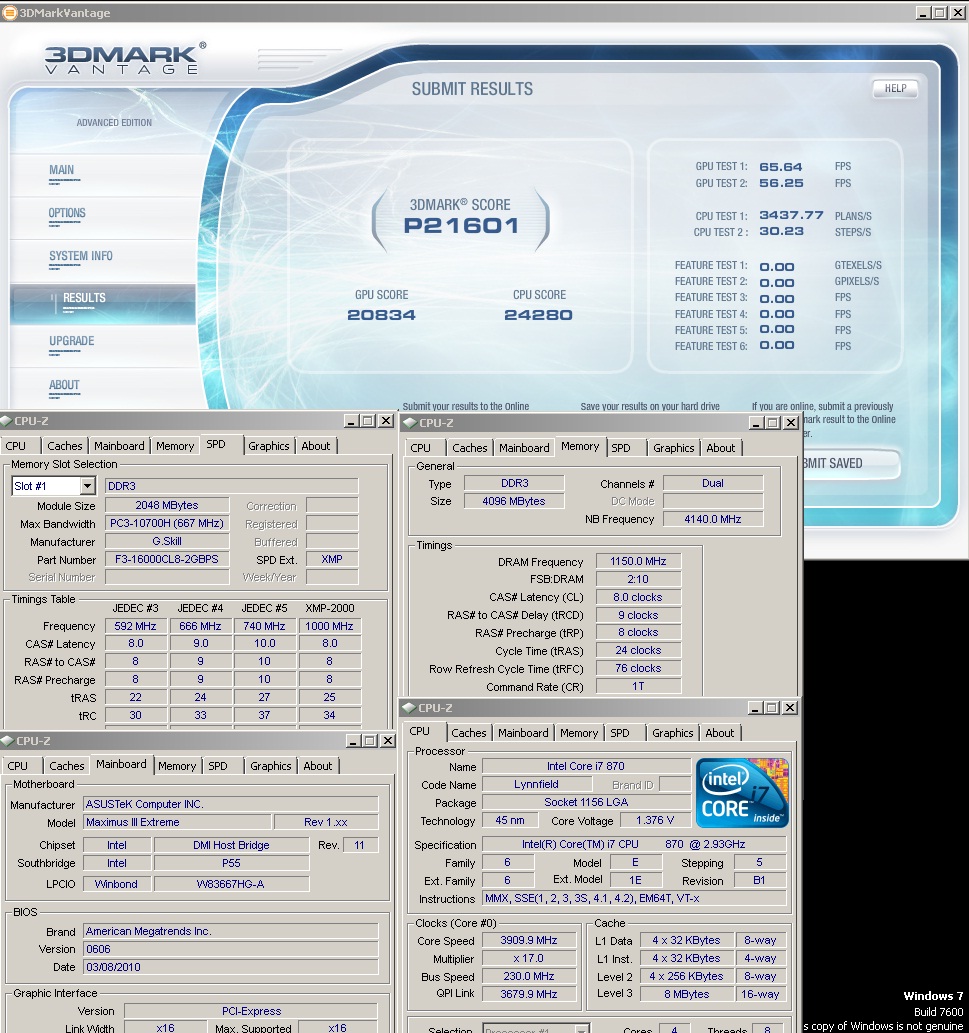
Task: Open About tab in Mainboard window
Action: [318, 766]
